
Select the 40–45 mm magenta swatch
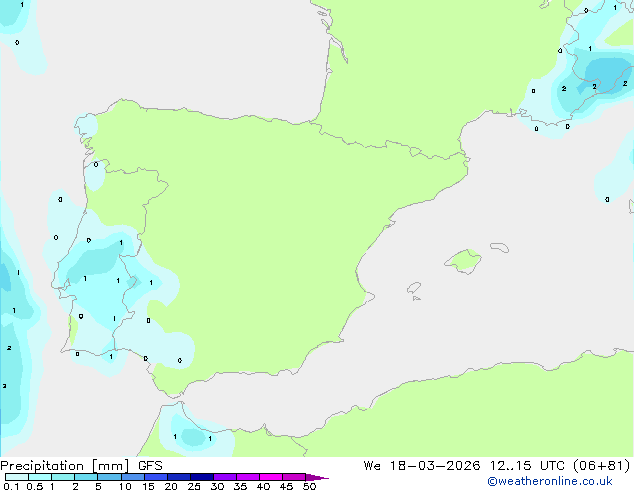click(271, 477)
